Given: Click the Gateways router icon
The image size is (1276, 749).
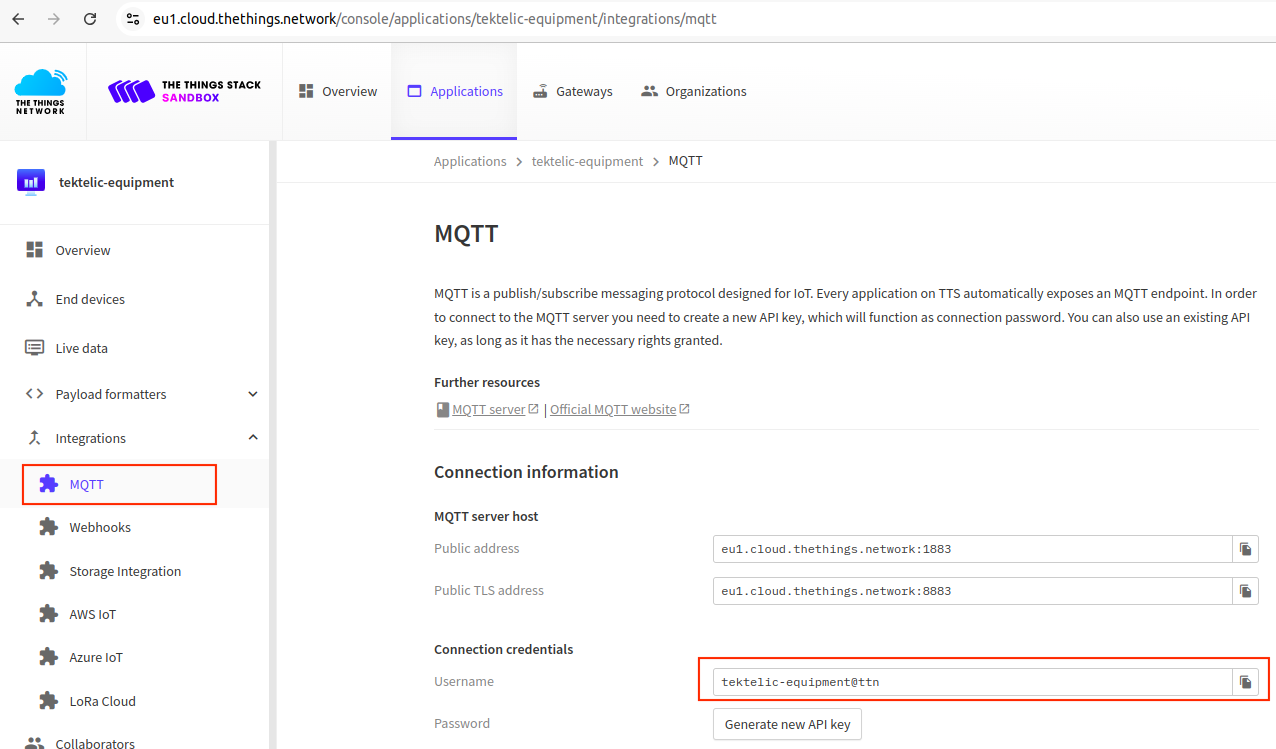Looking at the screenshot, I should pos(540,91).
